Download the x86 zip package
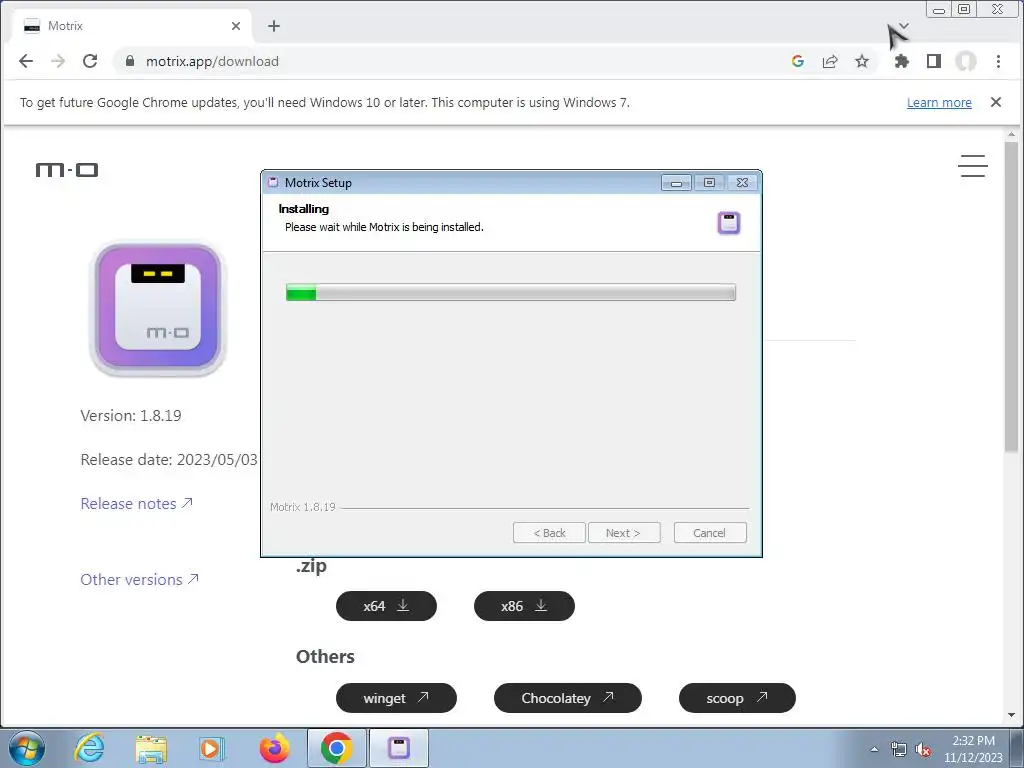1024x768 pixels. 524,606
